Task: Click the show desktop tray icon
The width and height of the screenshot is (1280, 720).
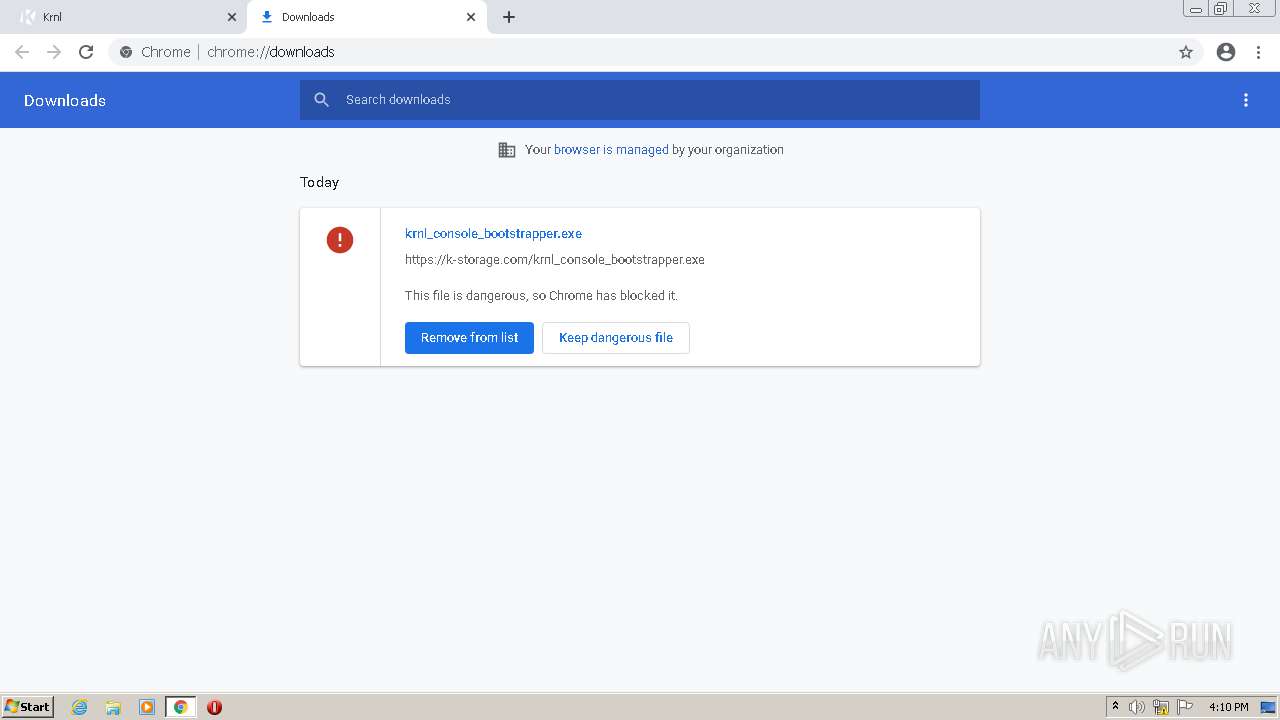Action: coord(1268,707)
